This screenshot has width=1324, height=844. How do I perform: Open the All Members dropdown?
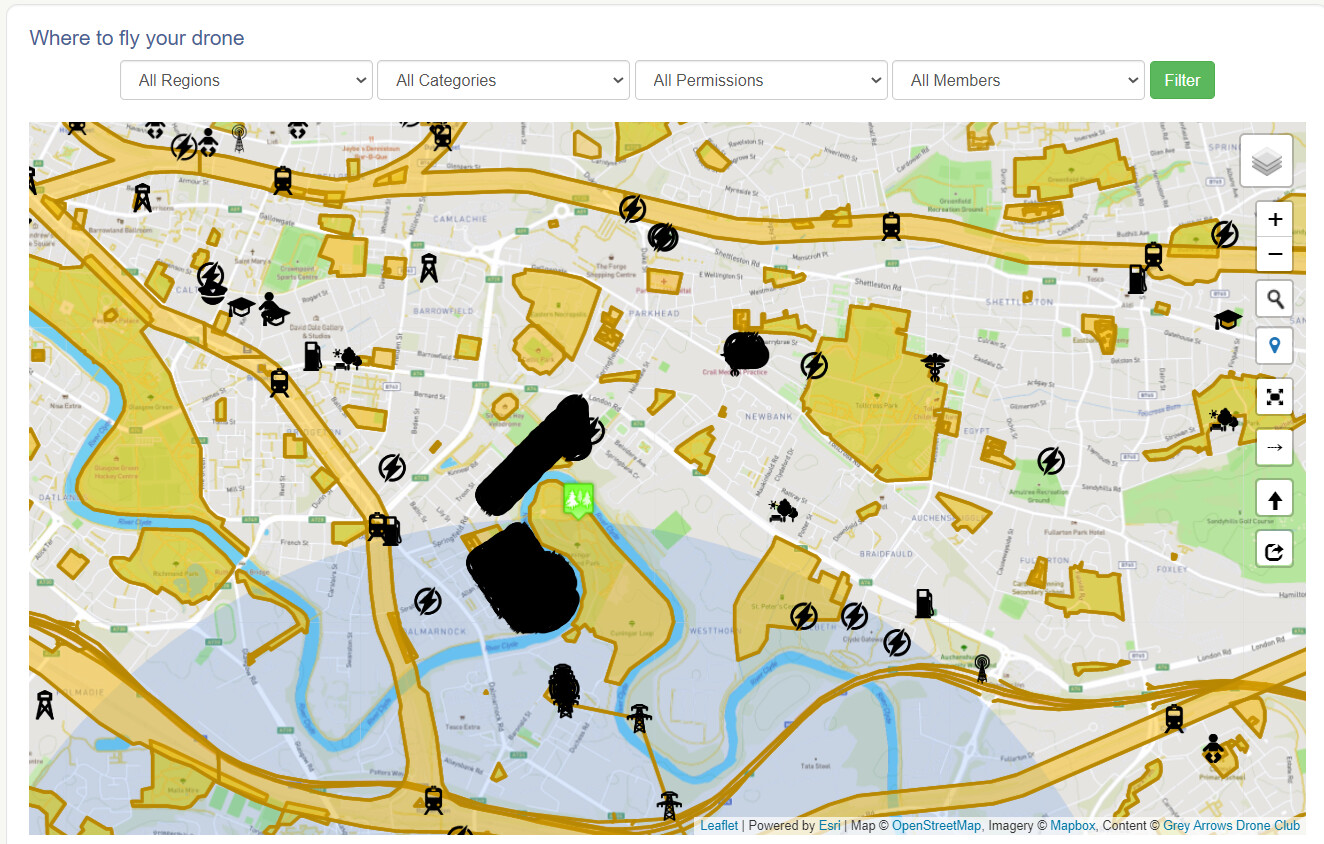coord(1018,80)
